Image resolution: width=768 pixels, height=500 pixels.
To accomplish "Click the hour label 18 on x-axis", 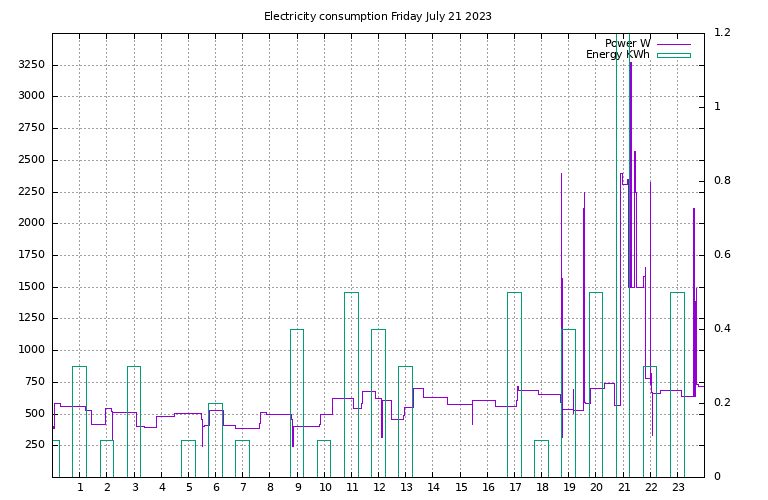I will 543,488.
